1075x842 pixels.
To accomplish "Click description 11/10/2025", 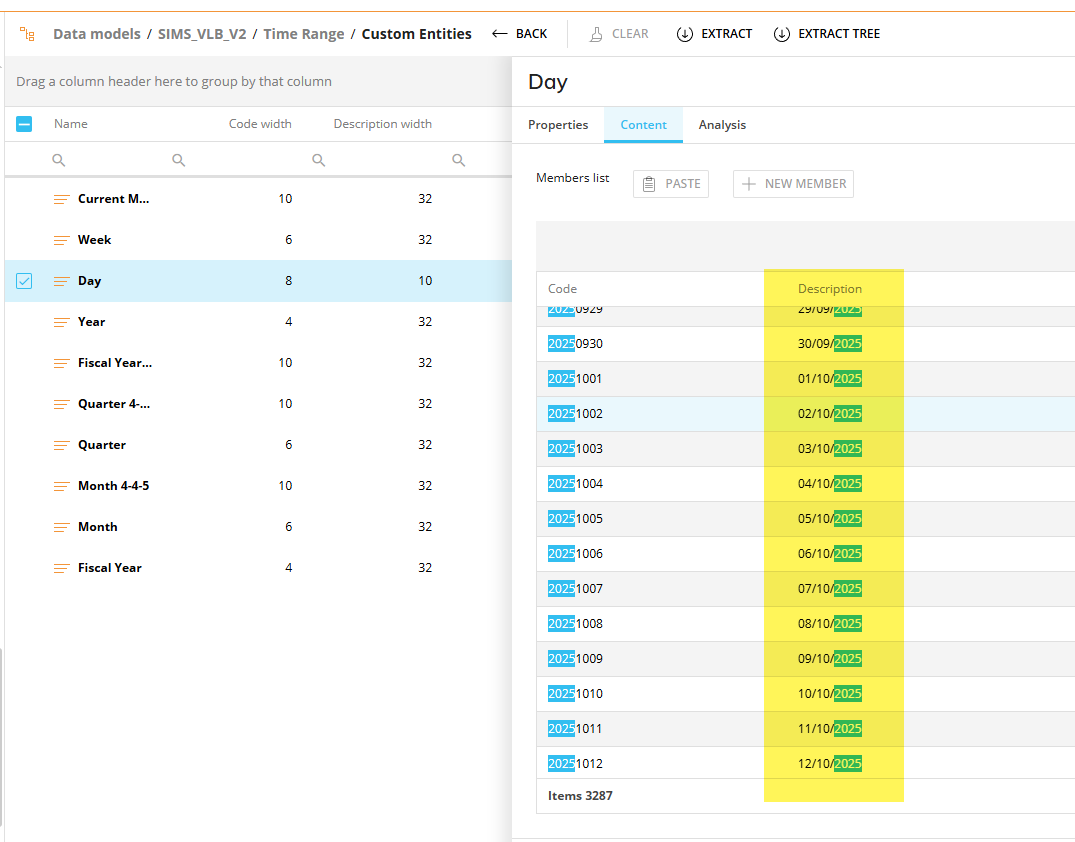I will [830, 728].
